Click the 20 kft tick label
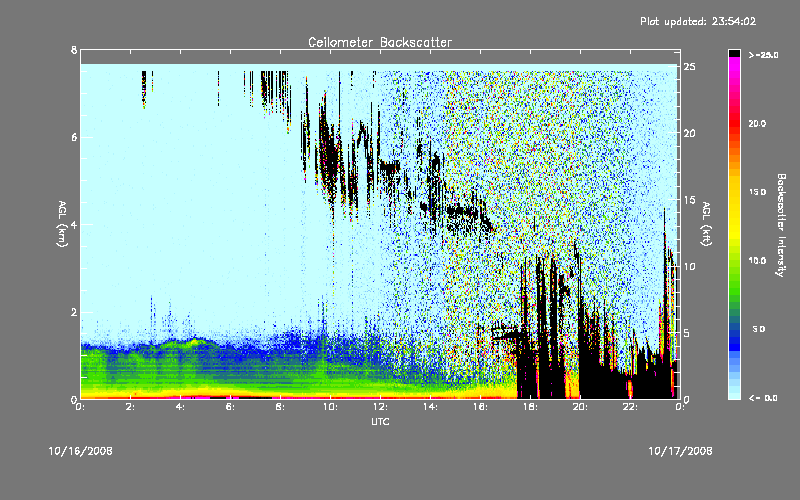 click(x=689, y=133)
